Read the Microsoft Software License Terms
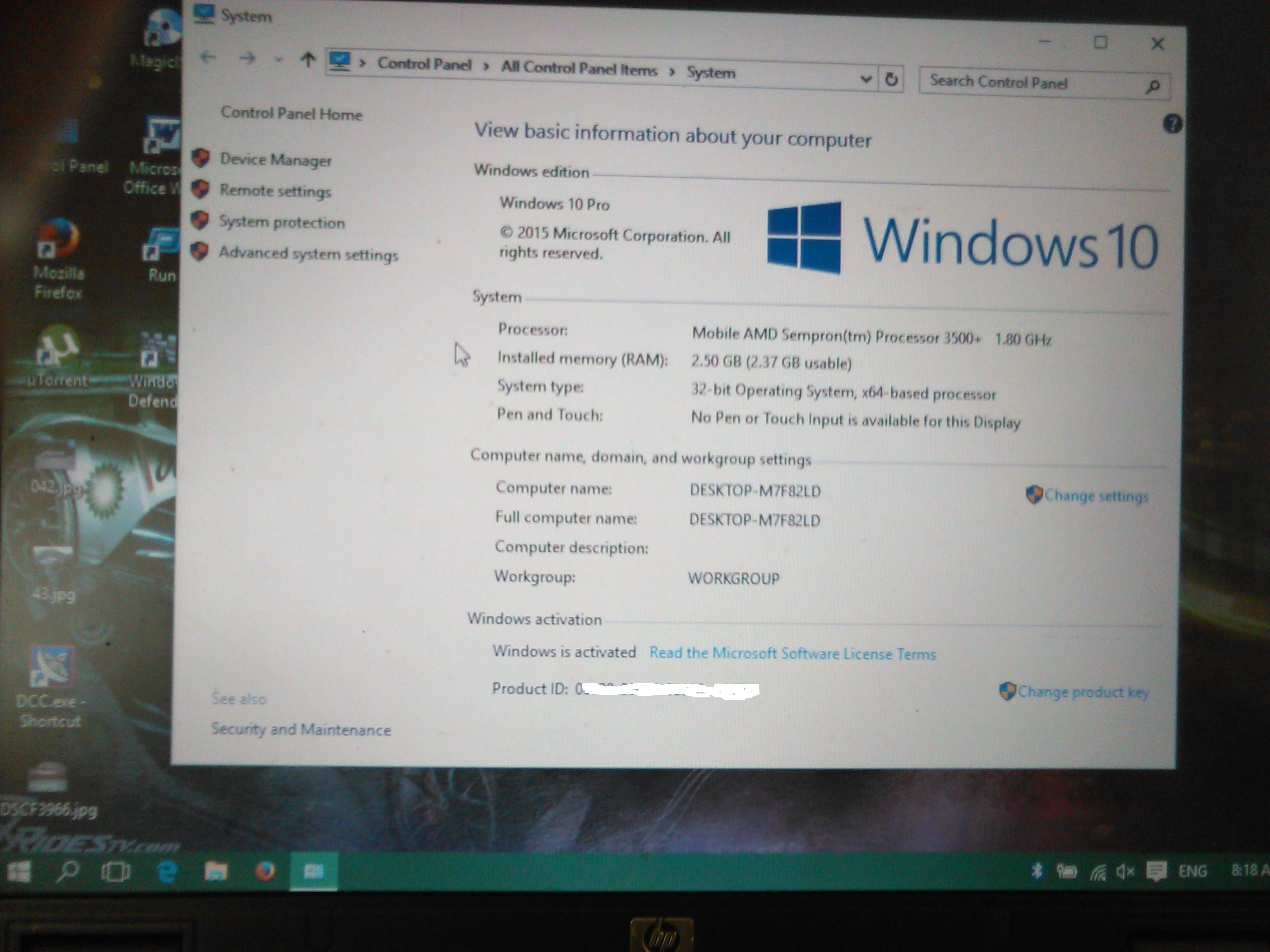This screenshot has width=1270, height=952. pyautogui.click(x=792, y=654)
